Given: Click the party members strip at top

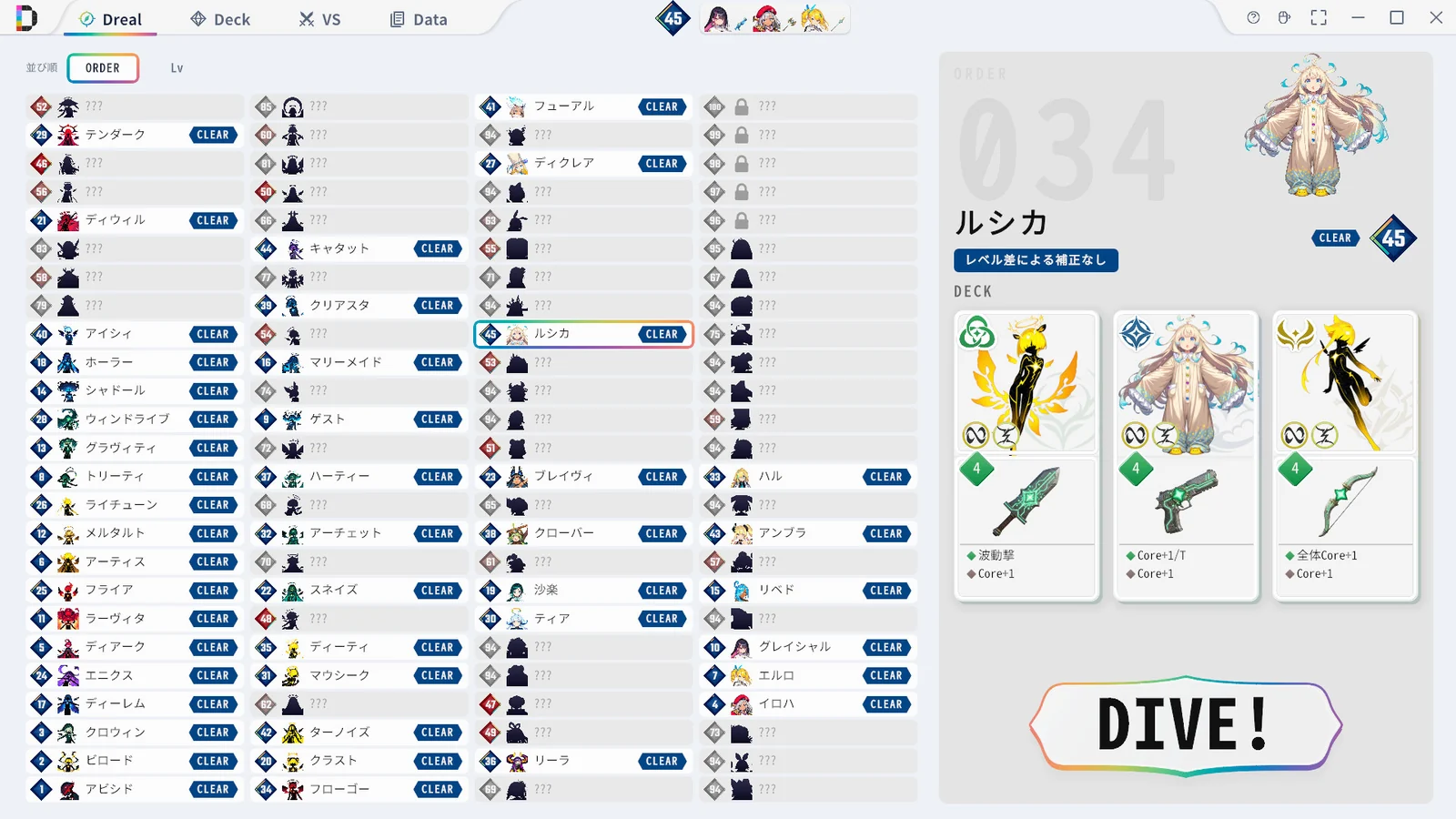Looking at the screenshot, I should pos(774,18).
